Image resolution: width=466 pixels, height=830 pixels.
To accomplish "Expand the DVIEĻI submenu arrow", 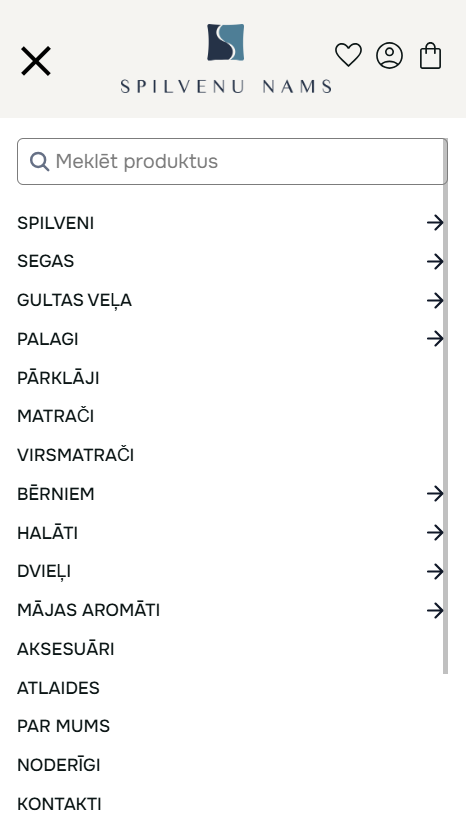I will [x=435, y=571].
